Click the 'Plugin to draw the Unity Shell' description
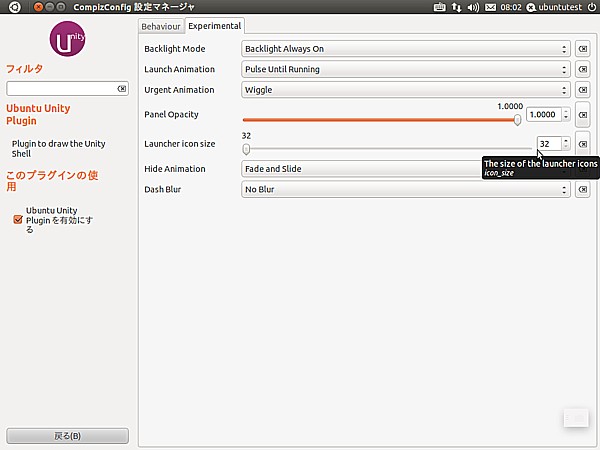This screenshot has width=600, height=450. click(x=59, y=148)
